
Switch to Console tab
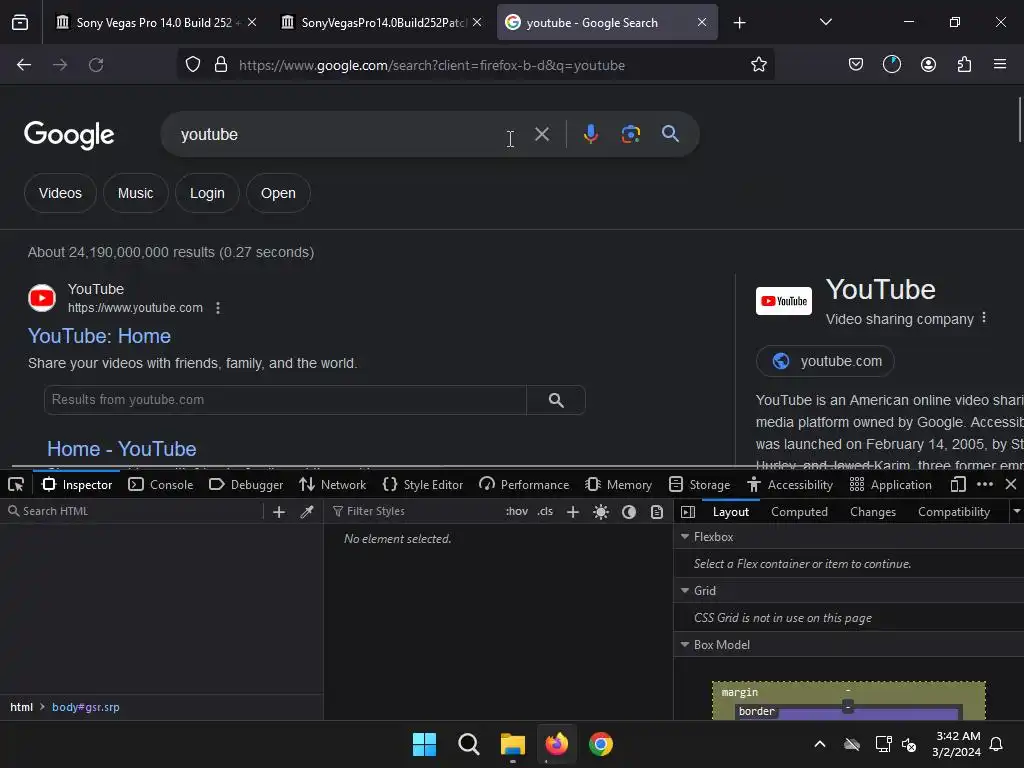pyautogui.click(x=161, y=485)
